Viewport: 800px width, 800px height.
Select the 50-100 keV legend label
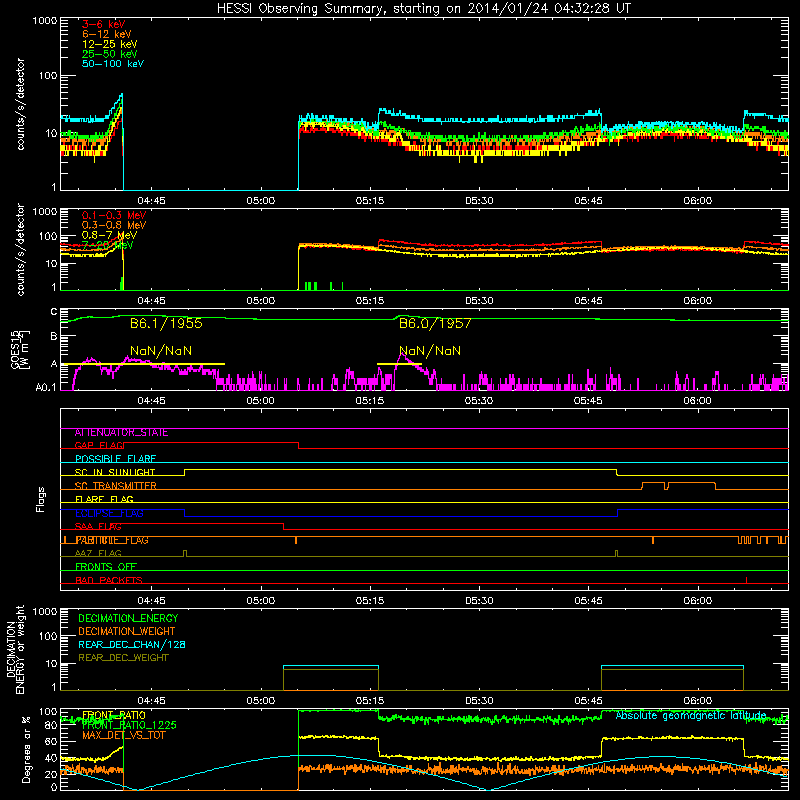pos(113,64)
